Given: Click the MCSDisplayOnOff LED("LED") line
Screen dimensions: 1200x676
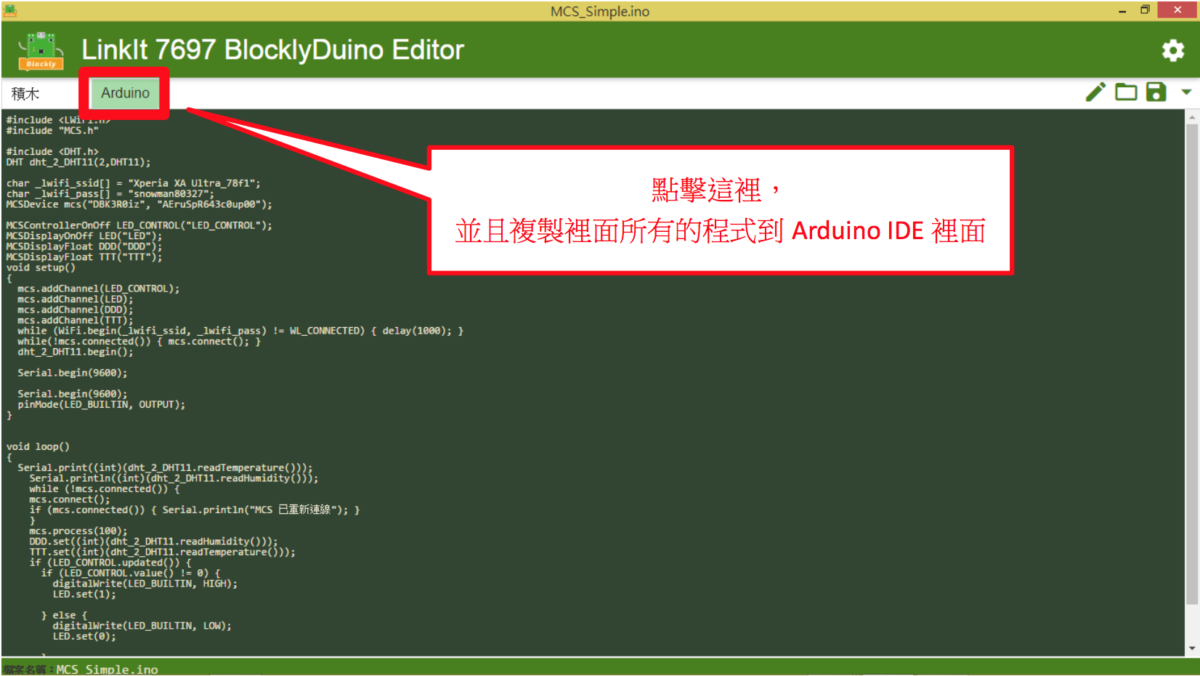Looking at the screenshot, I should (84, 236).
